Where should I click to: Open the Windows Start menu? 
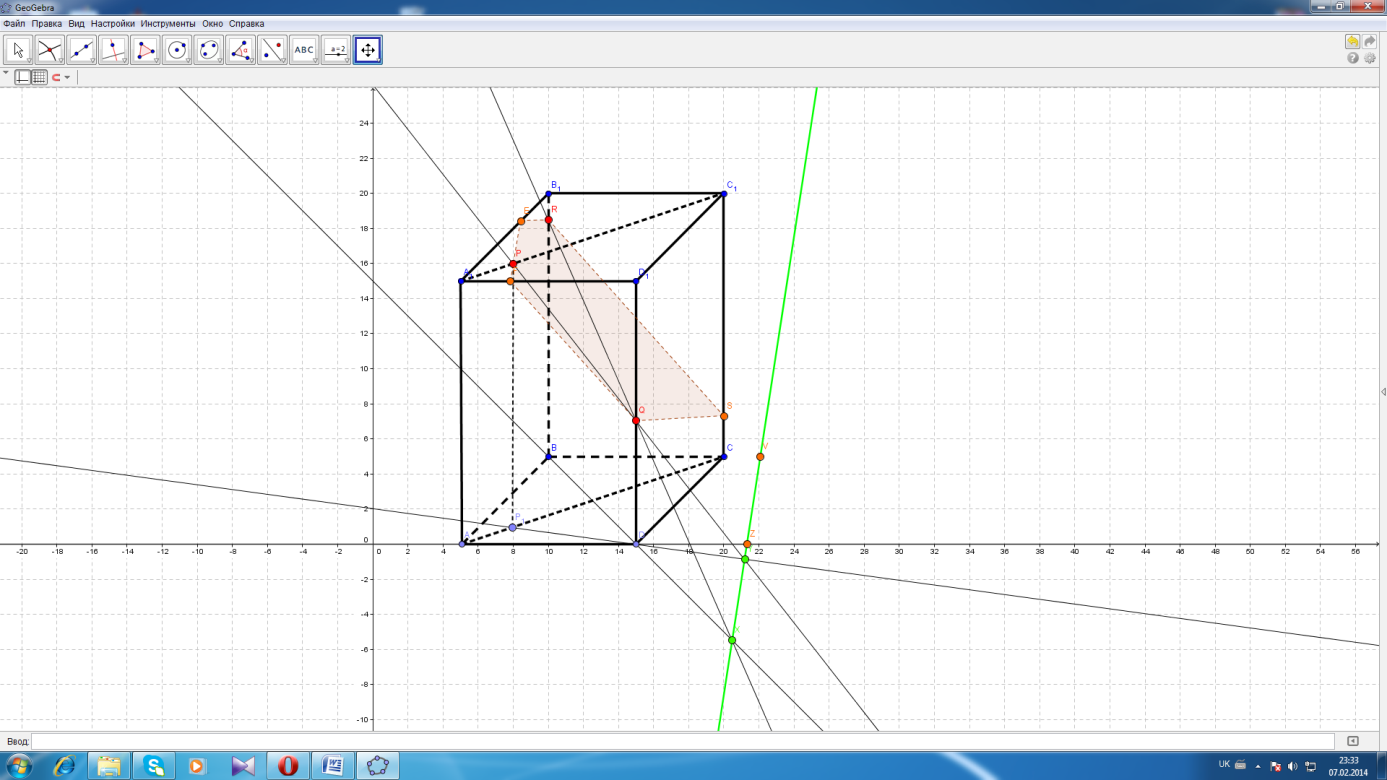19,766
